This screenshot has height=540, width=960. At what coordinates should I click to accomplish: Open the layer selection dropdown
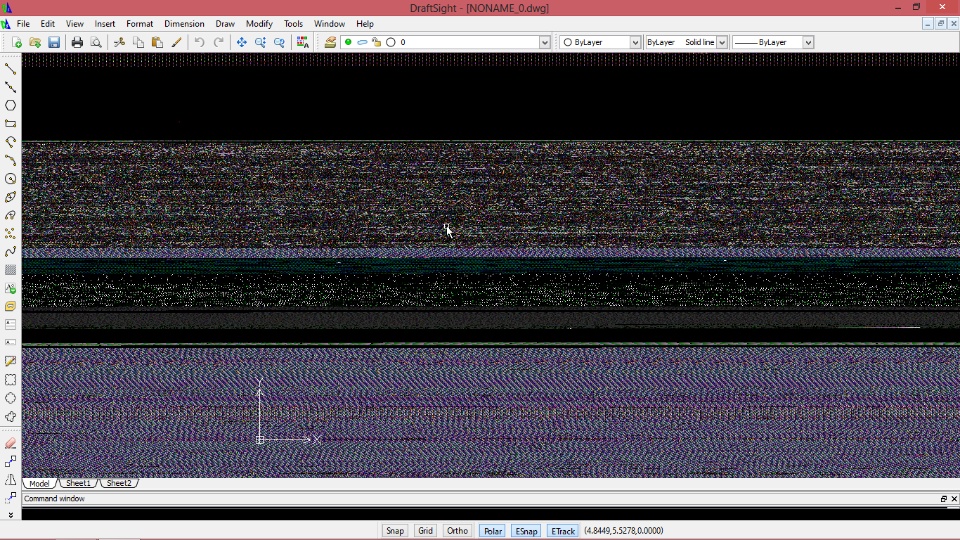pyautogui.click(x=544, y=42)
